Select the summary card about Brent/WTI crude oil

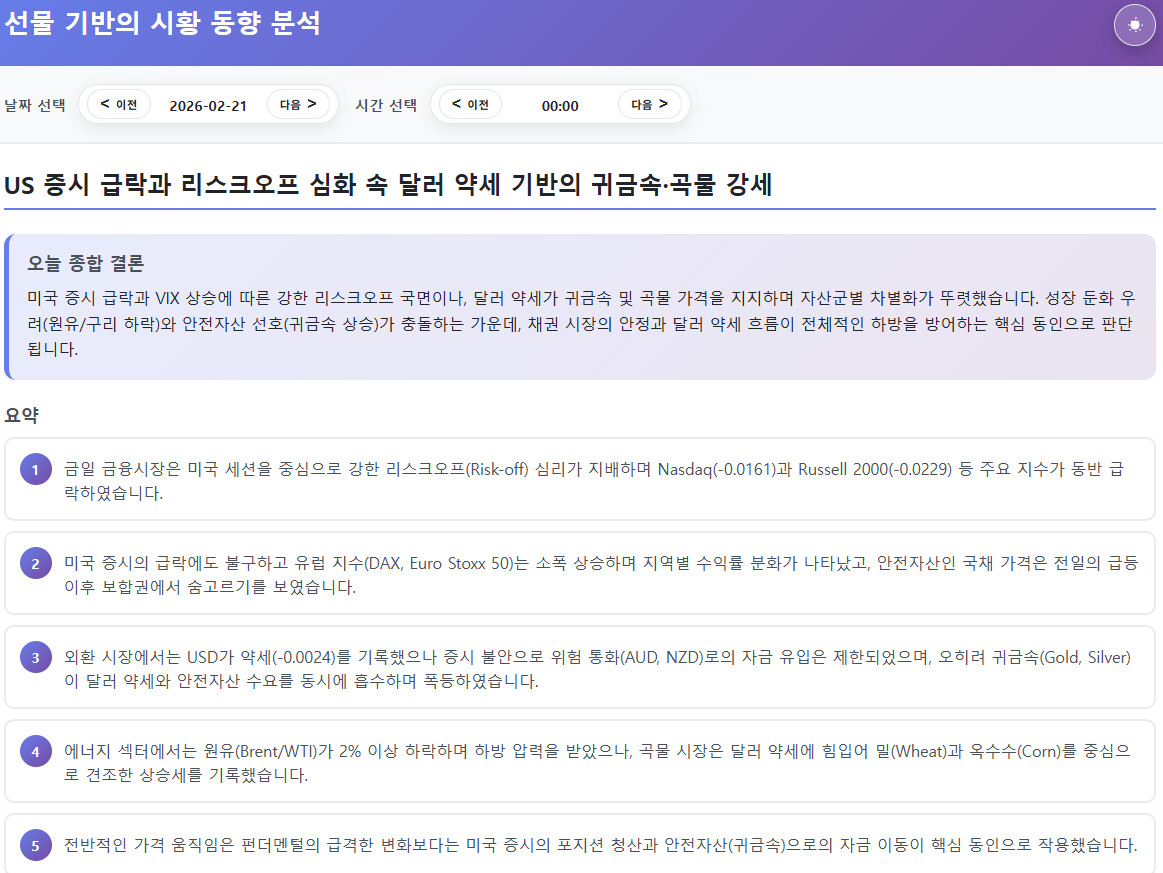tap(580, 762)
